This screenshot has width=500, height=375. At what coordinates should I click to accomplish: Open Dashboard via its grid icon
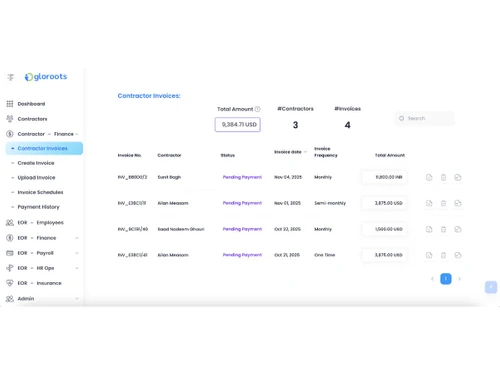[x=10, y=104]
